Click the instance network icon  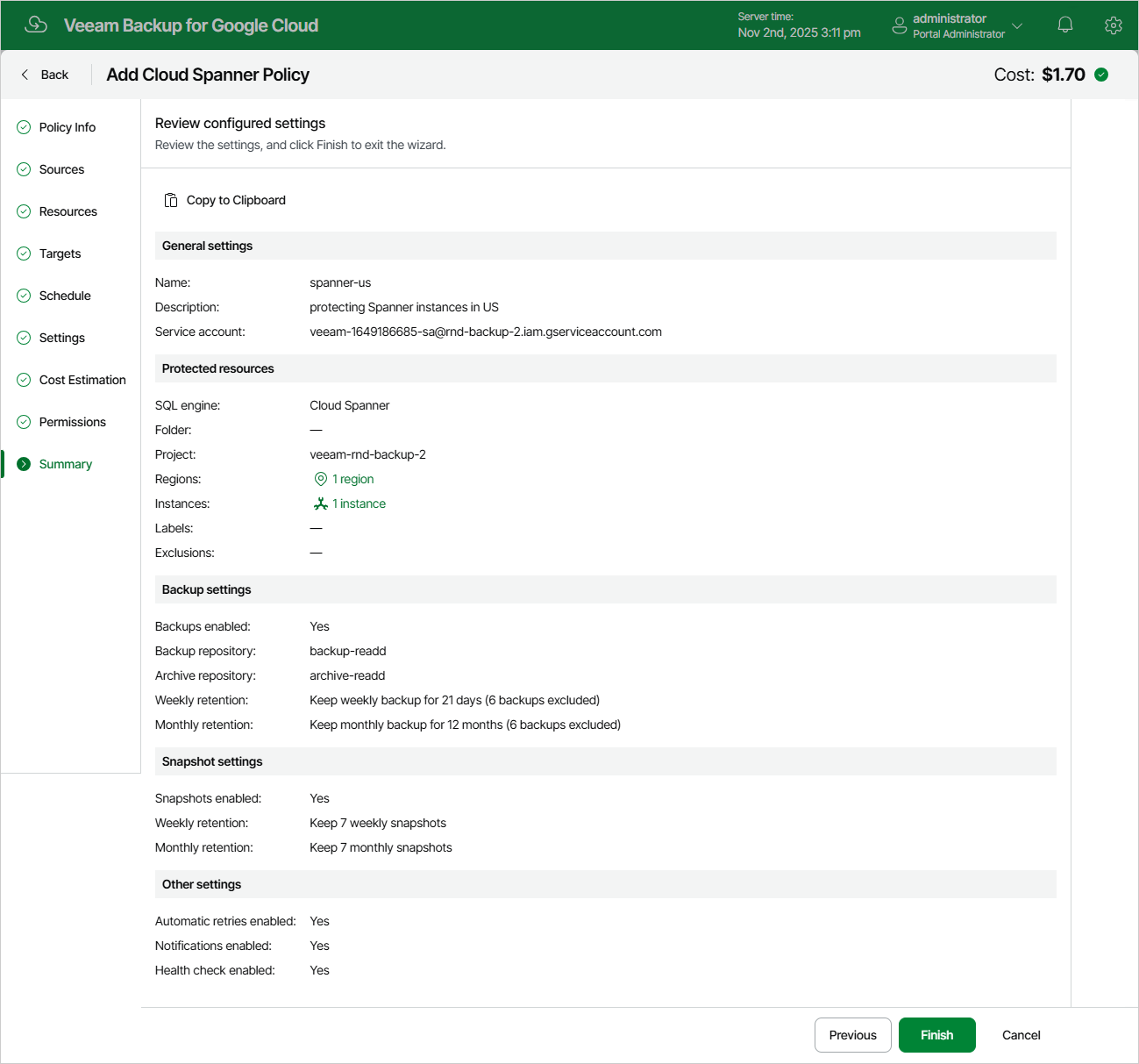321,503
